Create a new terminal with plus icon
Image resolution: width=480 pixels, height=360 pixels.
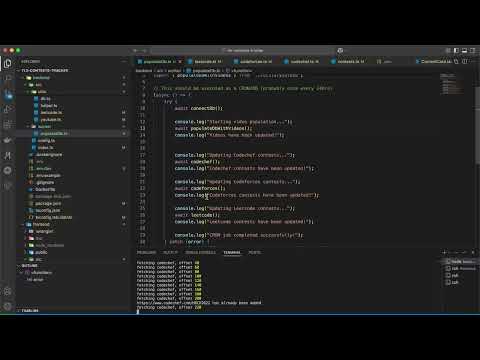(x=444, y=252)
